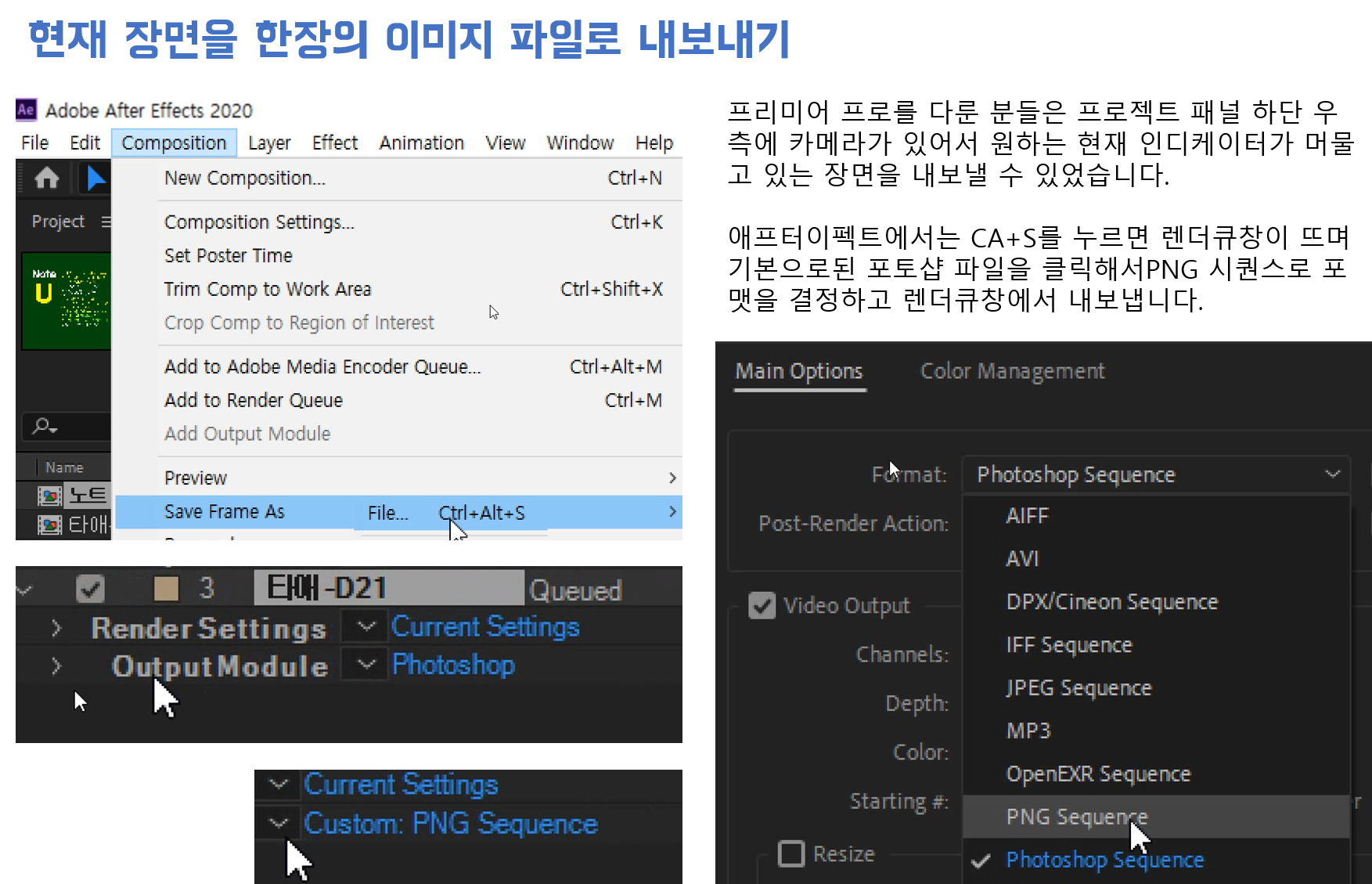The width and height of the screenshot is (1372, 884).
Task: Choose Add to Adobe Media Encoder Queue...
Action: [398, 367]
